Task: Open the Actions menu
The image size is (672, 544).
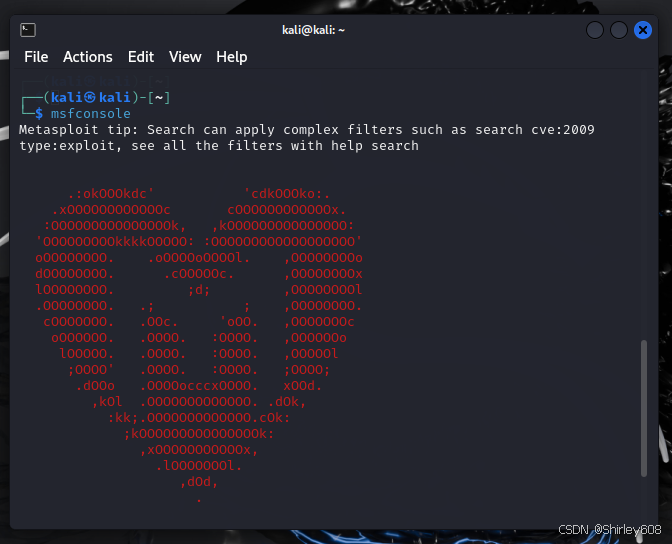Action: [x=87, y=57]
